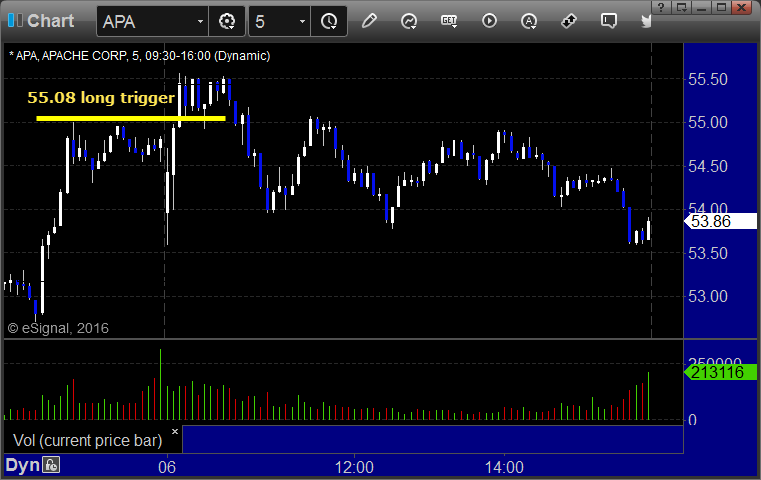Select the 55.08 long trigger text annotation
Viewport: 761px width, 480px height.
click(101, 98)
